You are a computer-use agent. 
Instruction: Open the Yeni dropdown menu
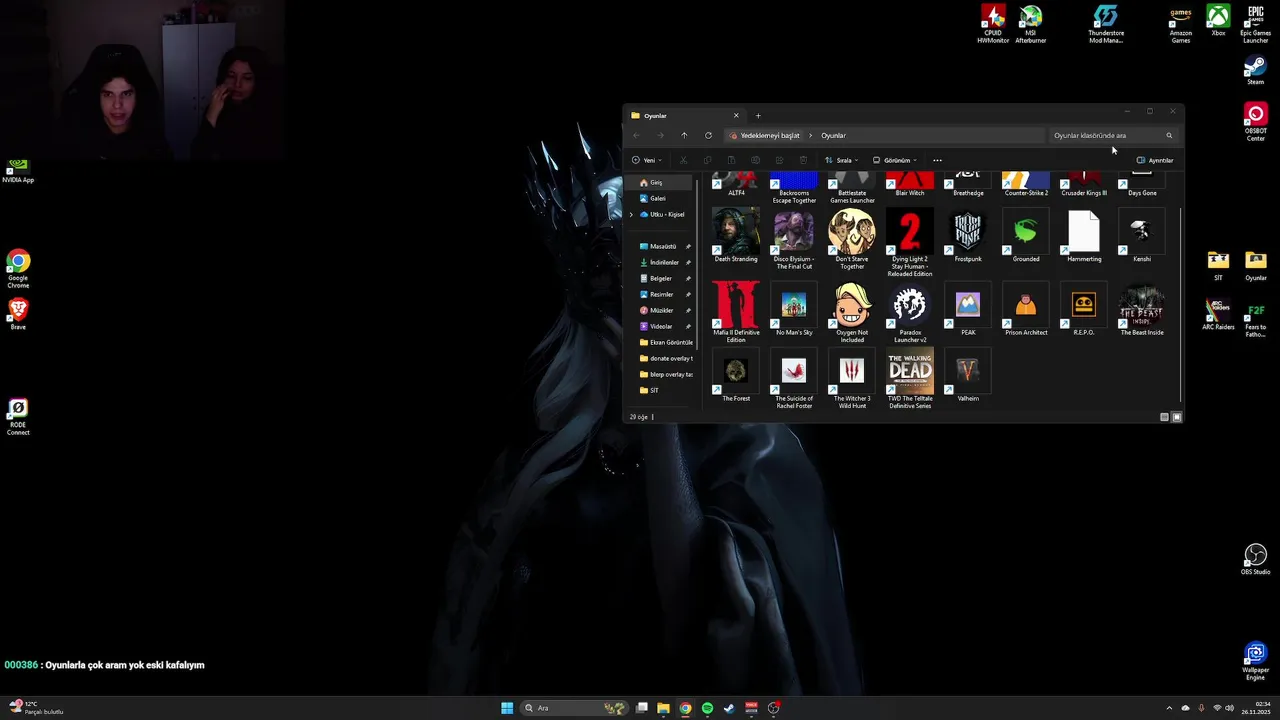click(x=647, y=160)
